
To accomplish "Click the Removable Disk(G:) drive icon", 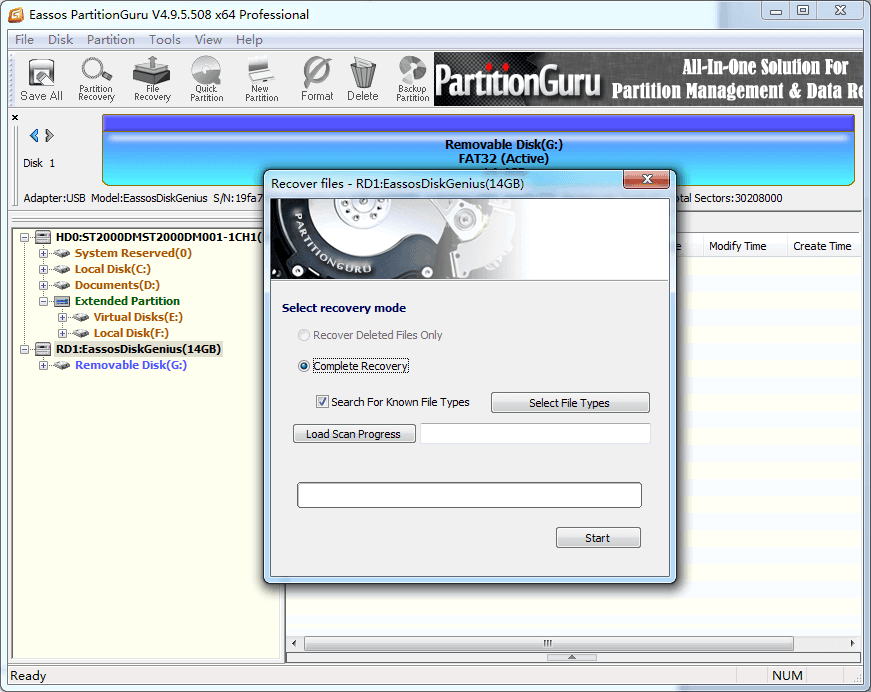I will 62,365.
